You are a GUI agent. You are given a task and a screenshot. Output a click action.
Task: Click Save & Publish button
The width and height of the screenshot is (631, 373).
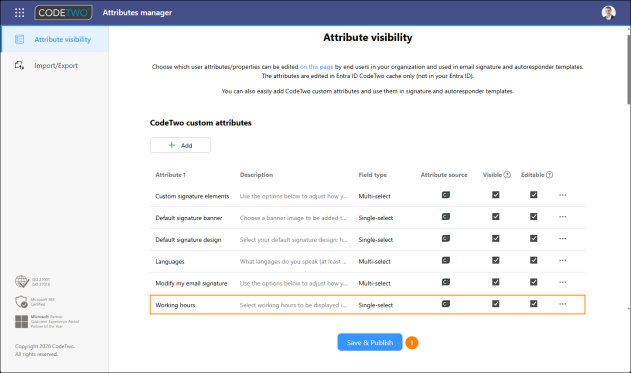(x=370, y=342)
